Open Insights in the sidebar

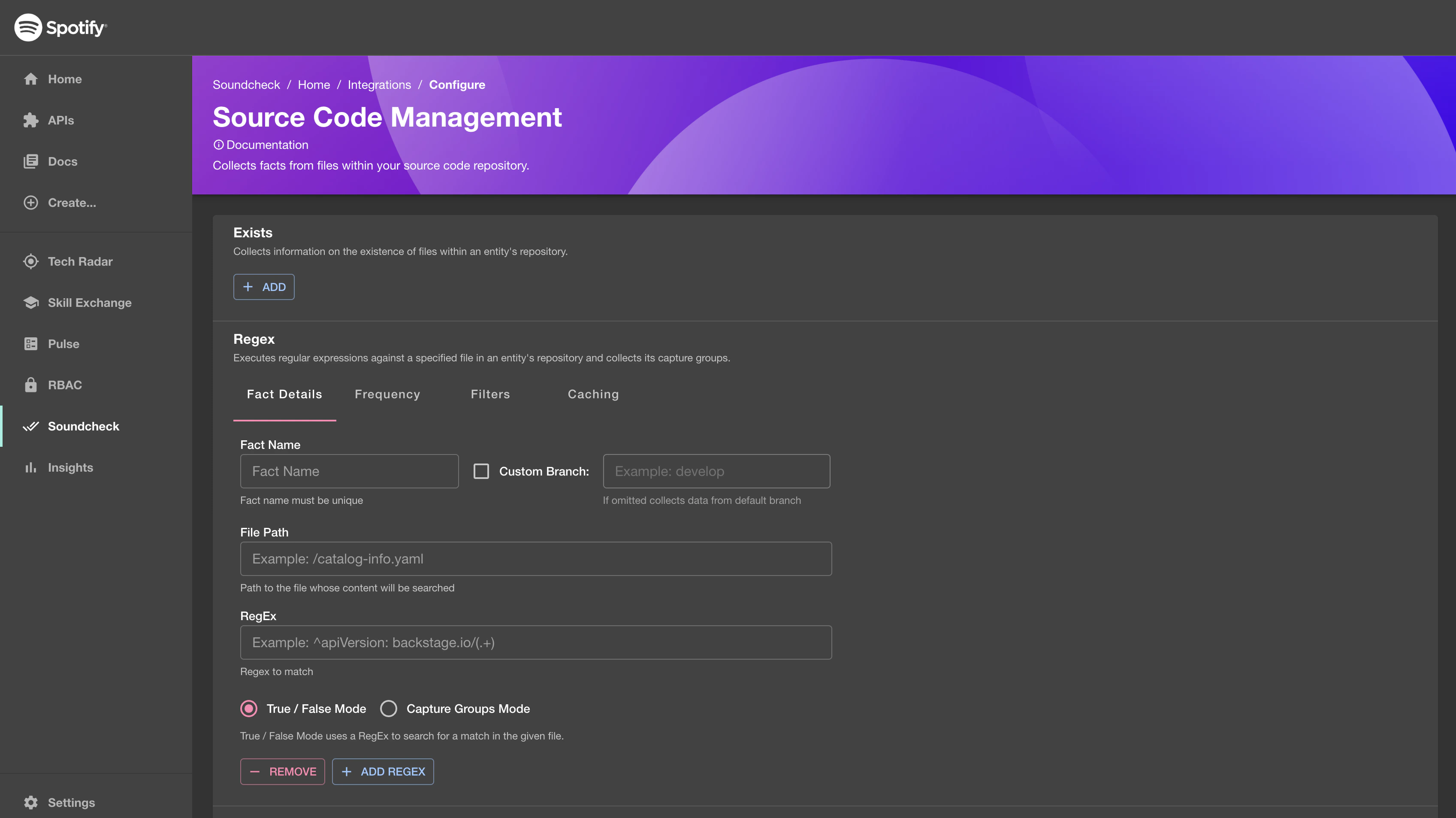click(96, 467)
